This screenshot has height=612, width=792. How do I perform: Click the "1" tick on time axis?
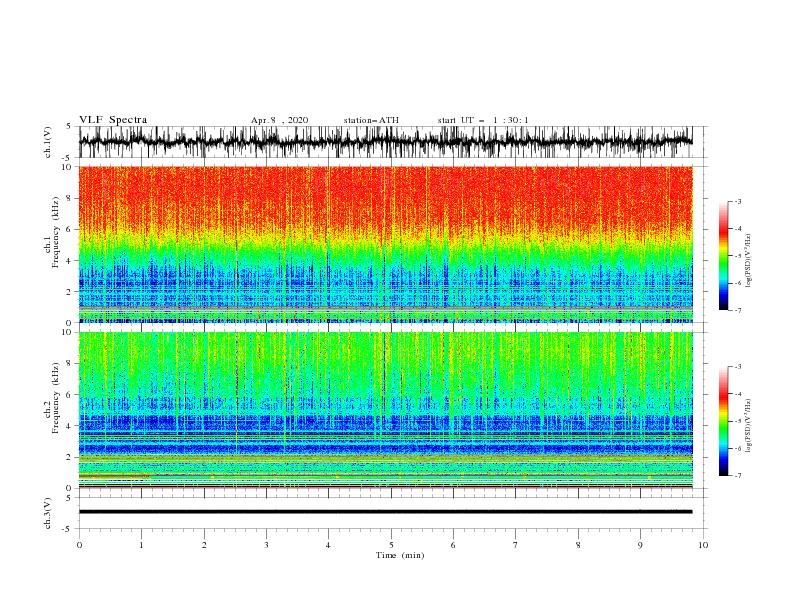(141, 545)
